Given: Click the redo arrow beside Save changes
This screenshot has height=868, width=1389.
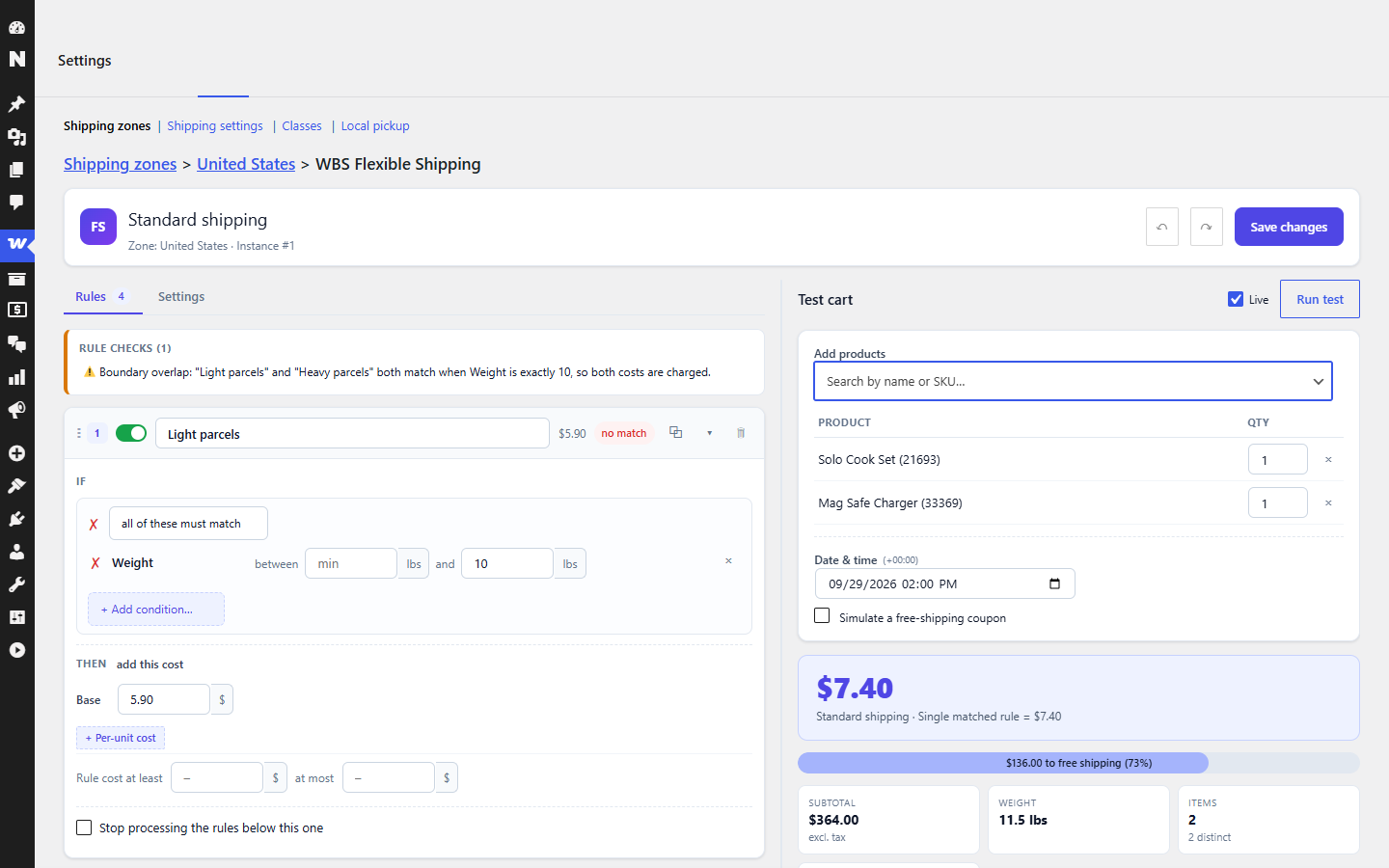Looking at the screenshot, I should [x=1207, y=227].
